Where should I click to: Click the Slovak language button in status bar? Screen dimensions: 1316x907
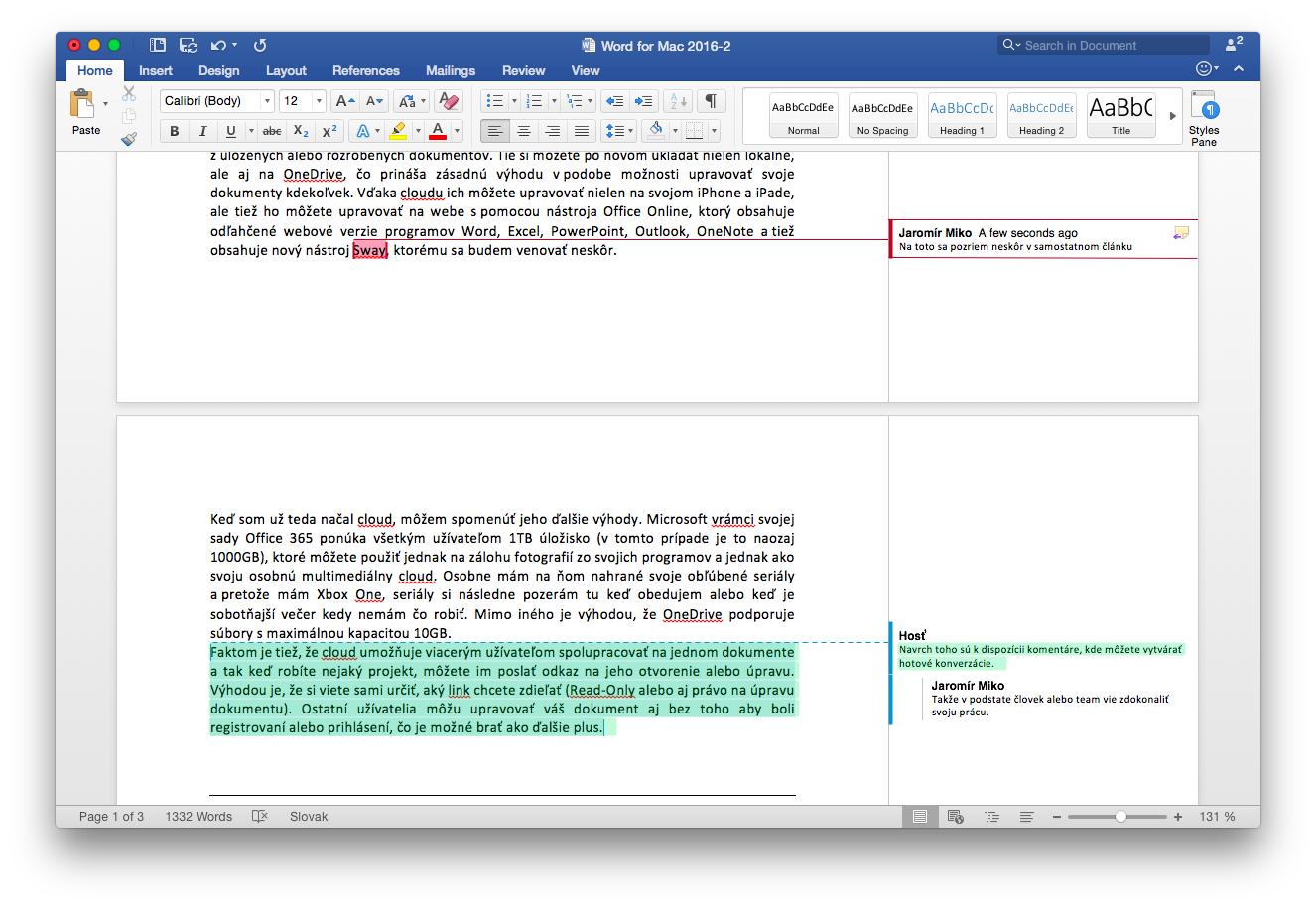point(309,816)
